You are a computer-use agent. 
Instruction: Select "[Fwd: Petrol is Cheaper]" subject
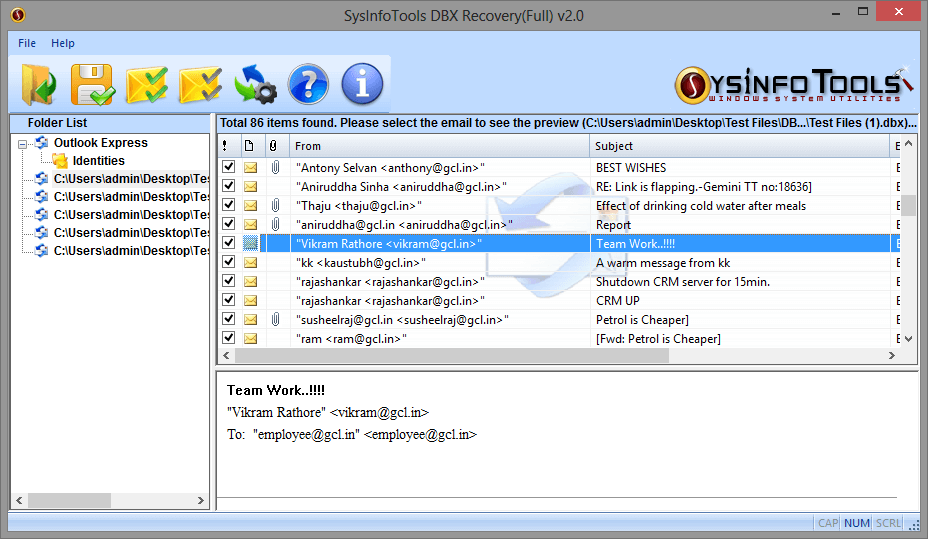click(x=658, y=339)
